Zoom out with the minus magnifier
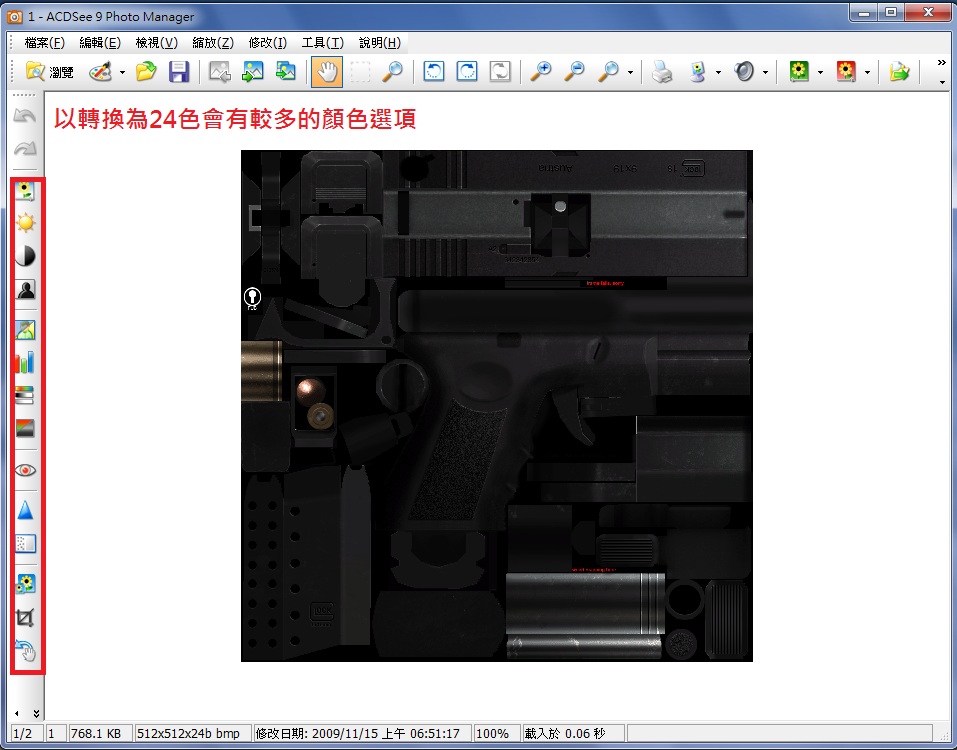The height and width of the screenshot is (750, 957). 574,72
